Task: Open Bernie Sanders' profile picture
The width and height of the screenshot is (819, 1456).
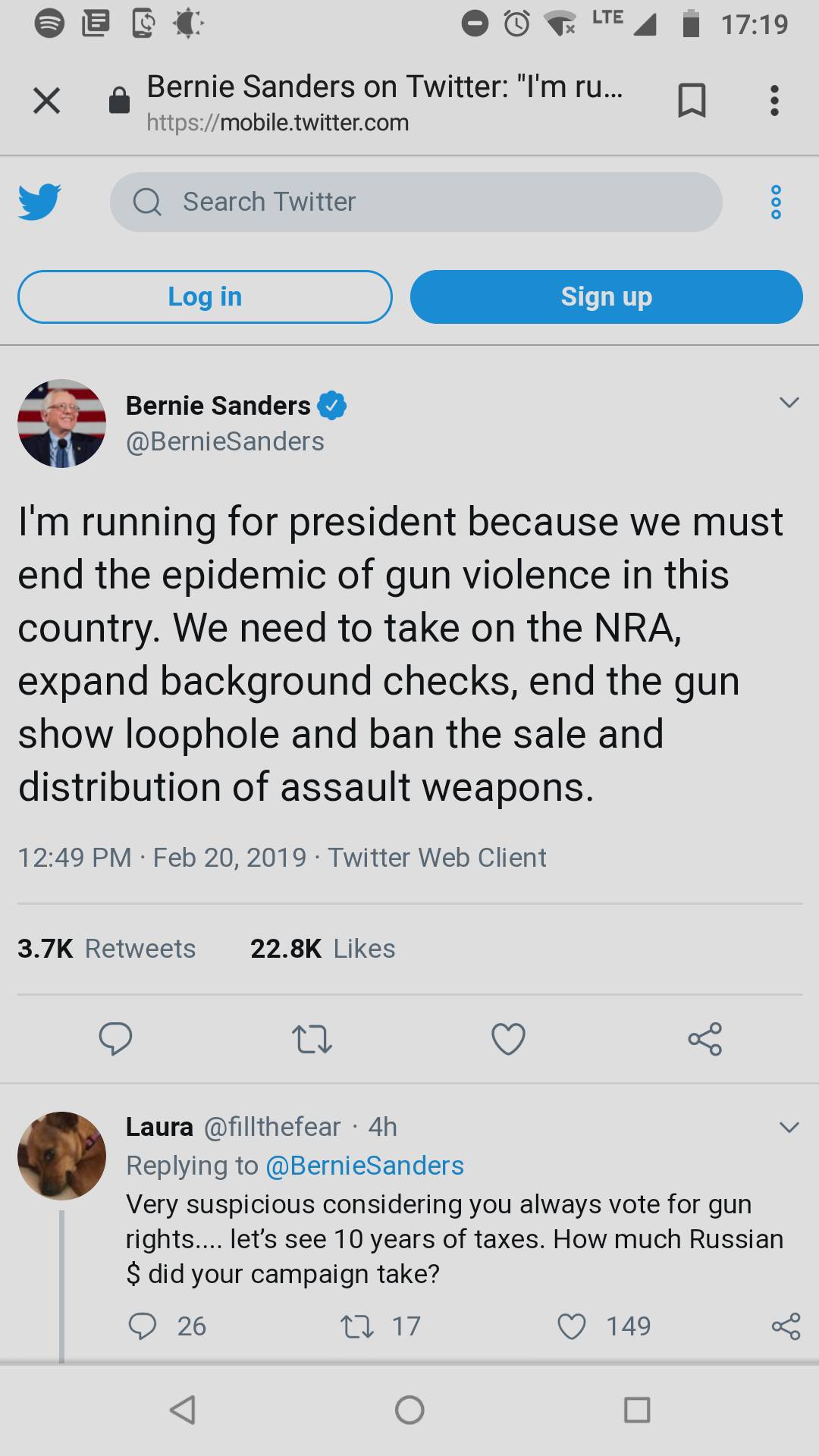Action: coord(61,422)
